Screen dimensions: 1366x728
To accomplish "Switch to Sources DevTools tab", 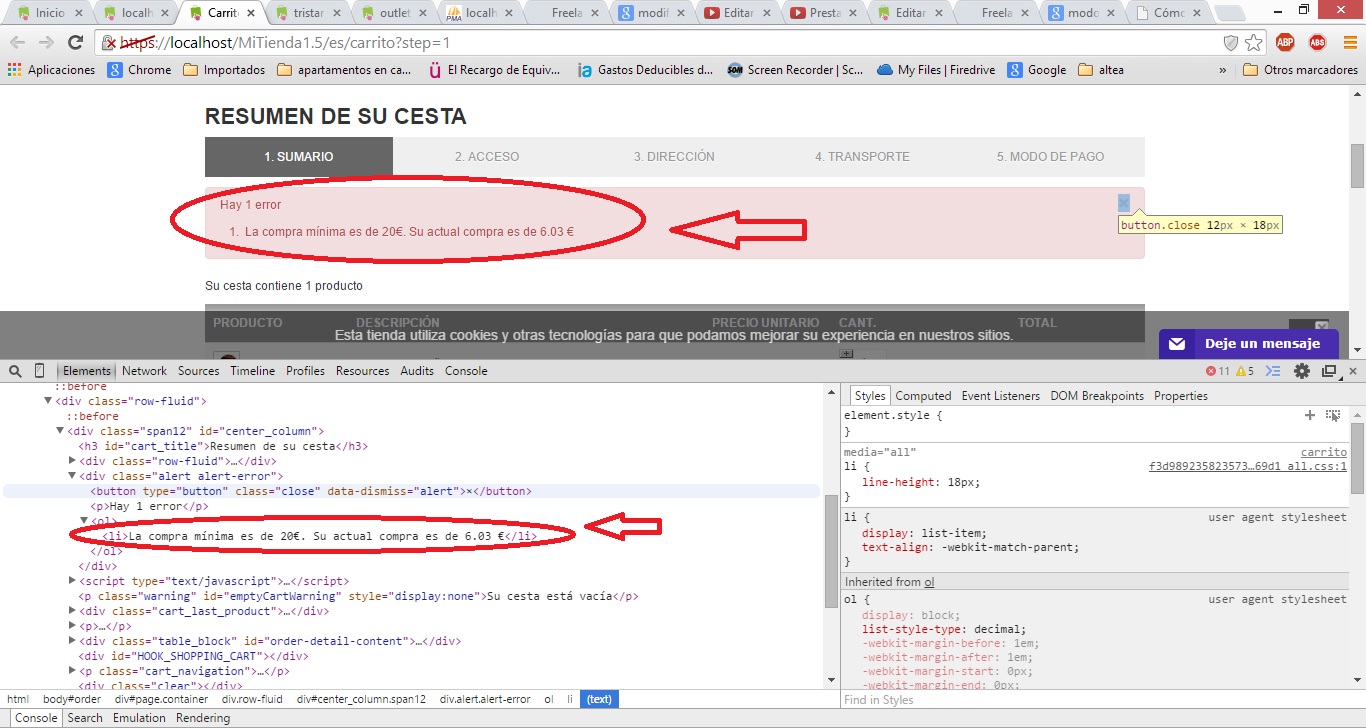I will pos(199,371).
